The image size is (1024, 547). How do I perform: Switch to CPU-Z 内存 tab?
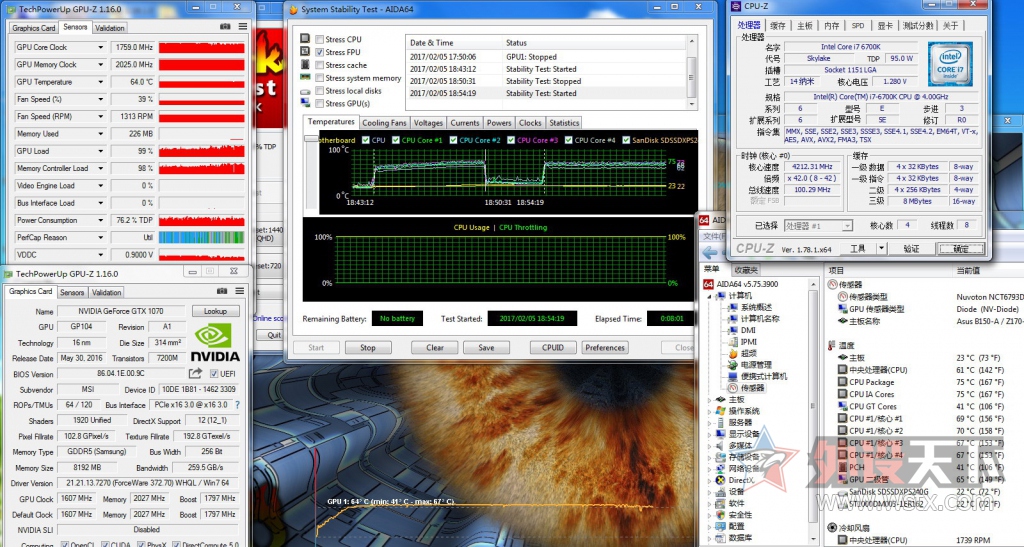tap(831, 25)
